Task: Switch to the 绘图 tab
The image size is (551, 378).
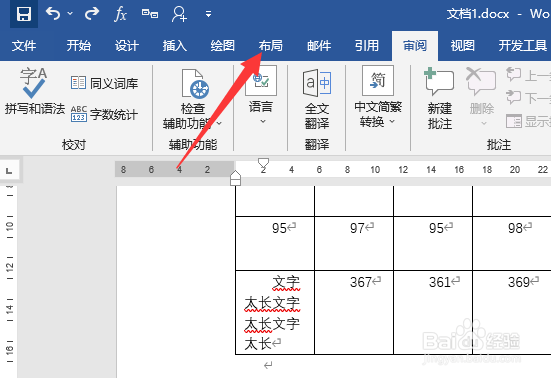Action: coord(223,46)
